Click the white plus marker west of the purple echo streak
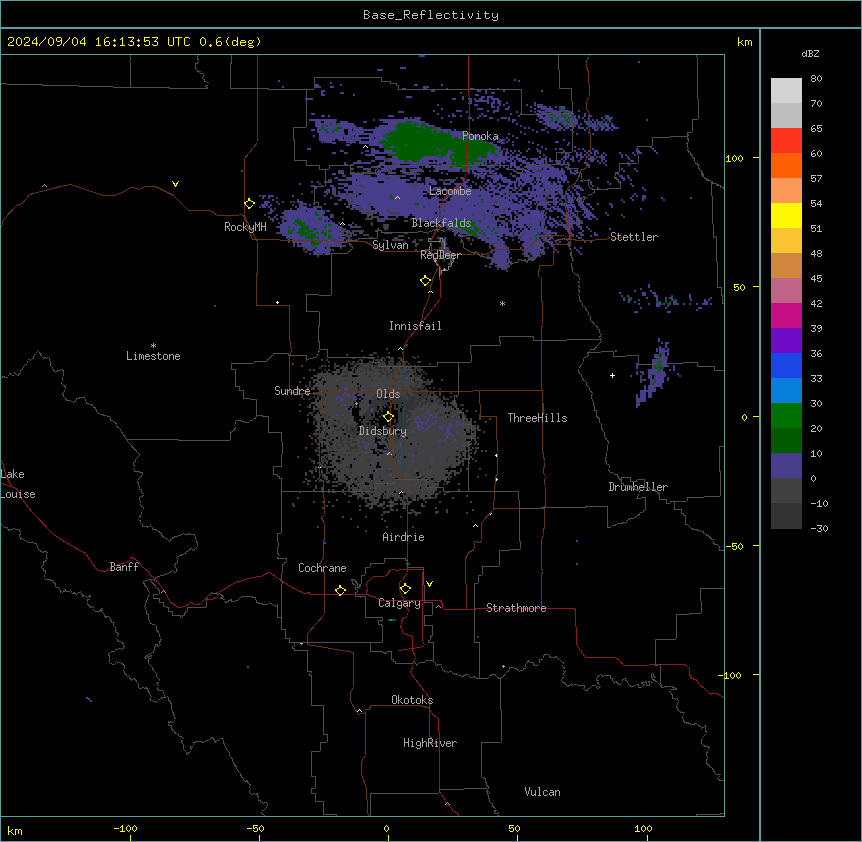The image size is (862, 842). tap(612, 375)
